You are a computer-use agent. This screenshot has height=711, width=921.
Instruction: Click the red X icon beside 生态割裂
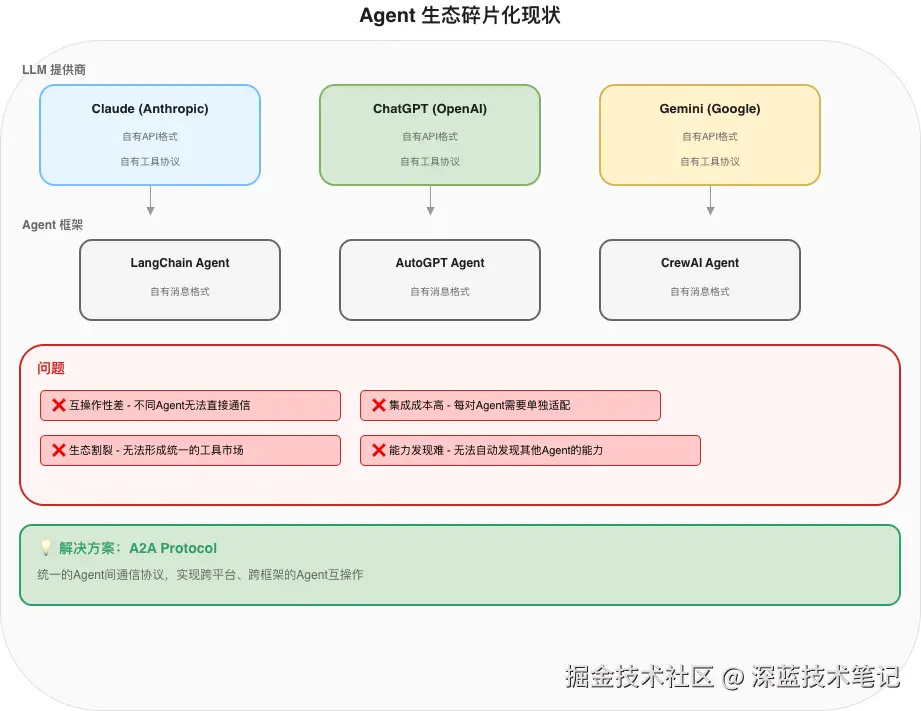click(59, 450)
